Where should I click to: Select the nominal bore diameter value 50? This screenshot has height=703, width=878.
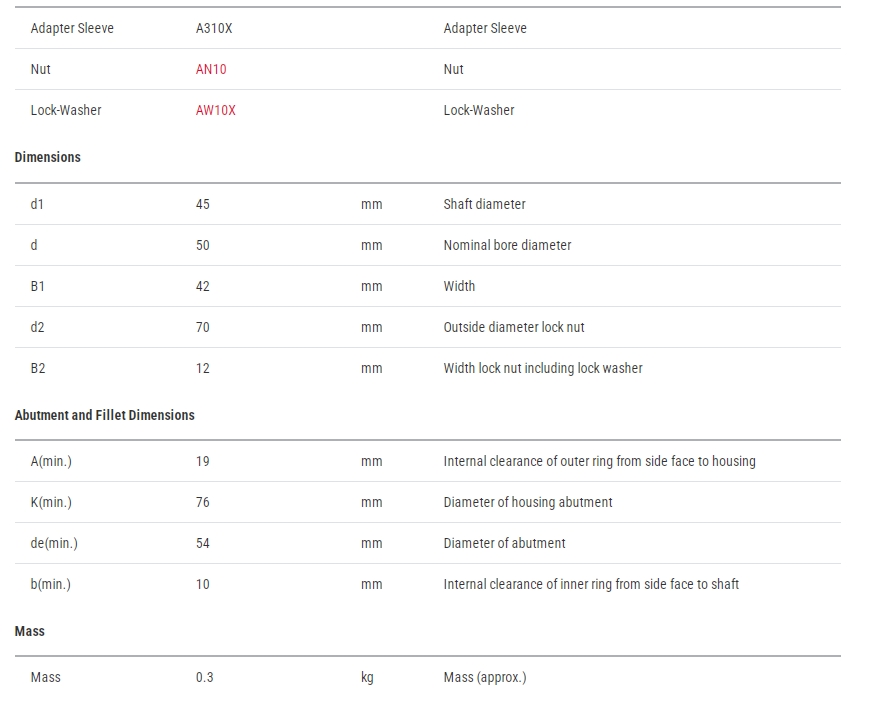(203, 245)
